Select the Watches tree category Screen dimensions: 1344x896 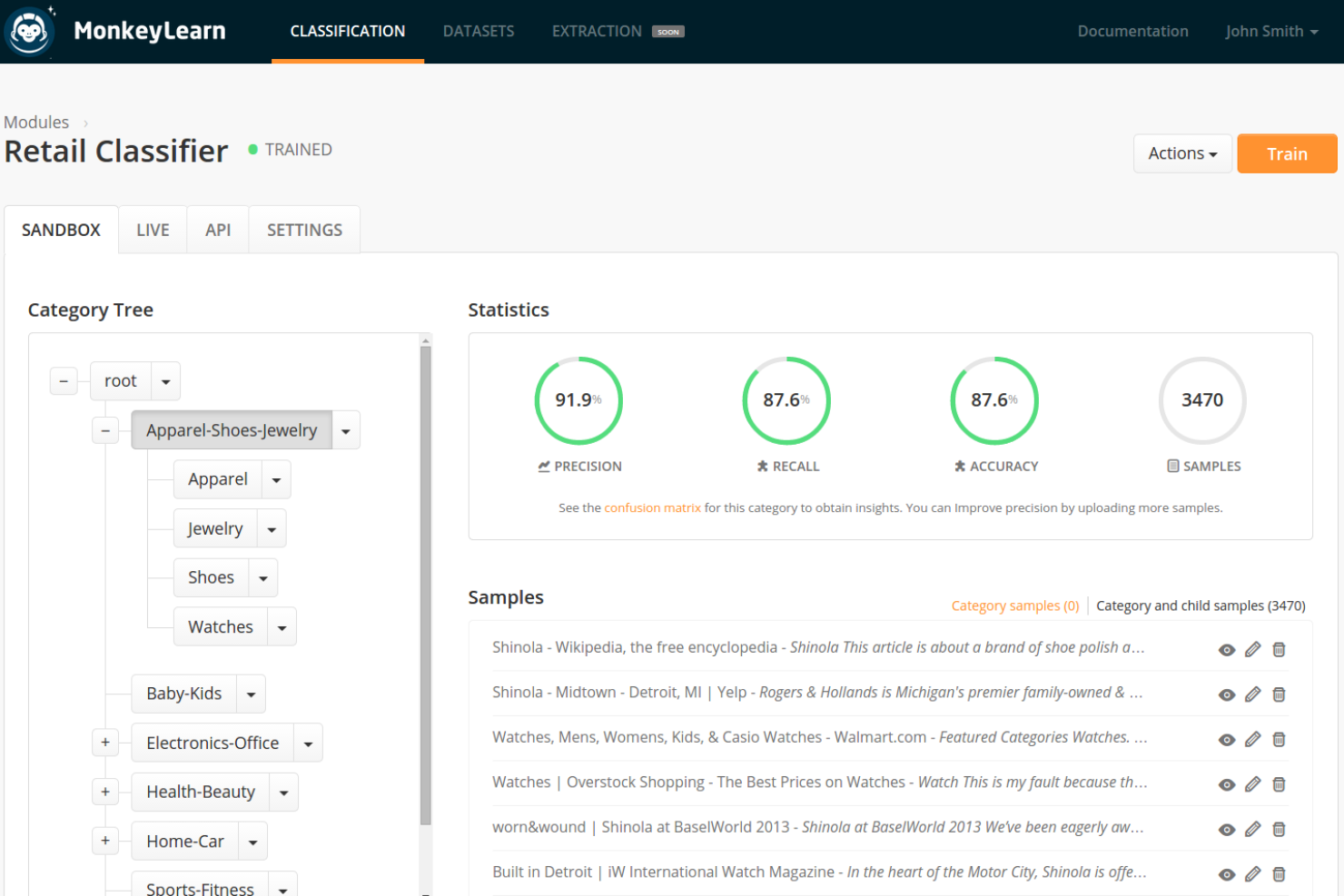pyautogui.click(x=221, y=626)
